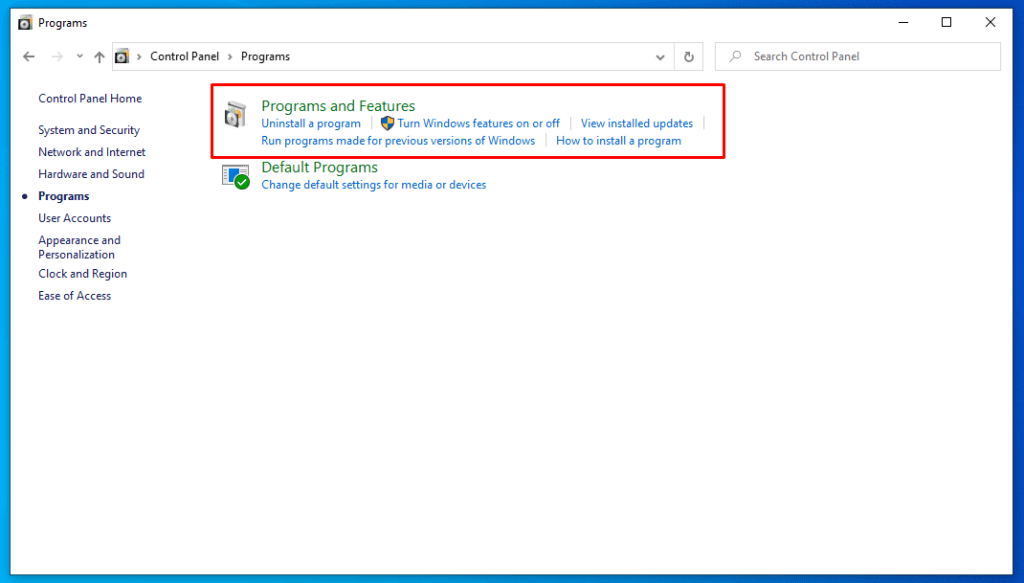Open System and Security category

pos(89,130)
